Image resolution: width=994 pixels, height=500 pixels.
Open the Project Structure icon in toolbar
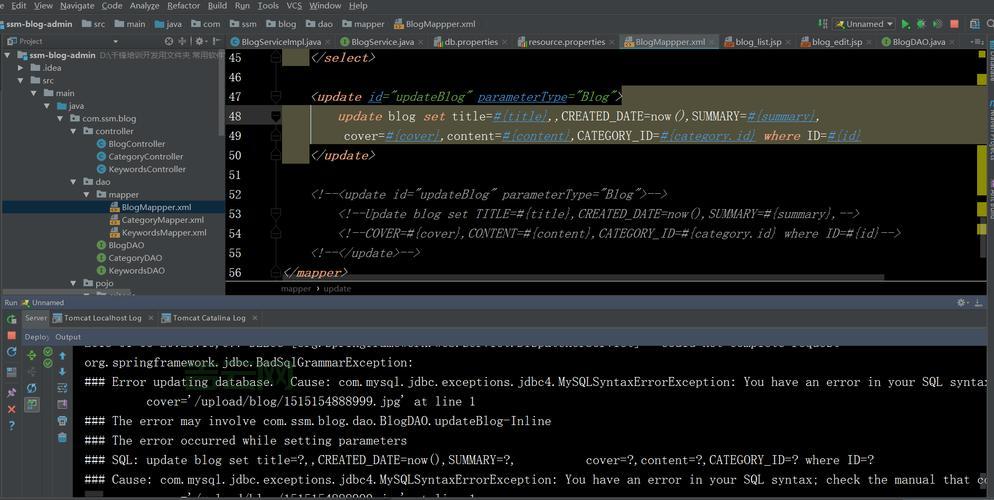(x=974, y=24)
